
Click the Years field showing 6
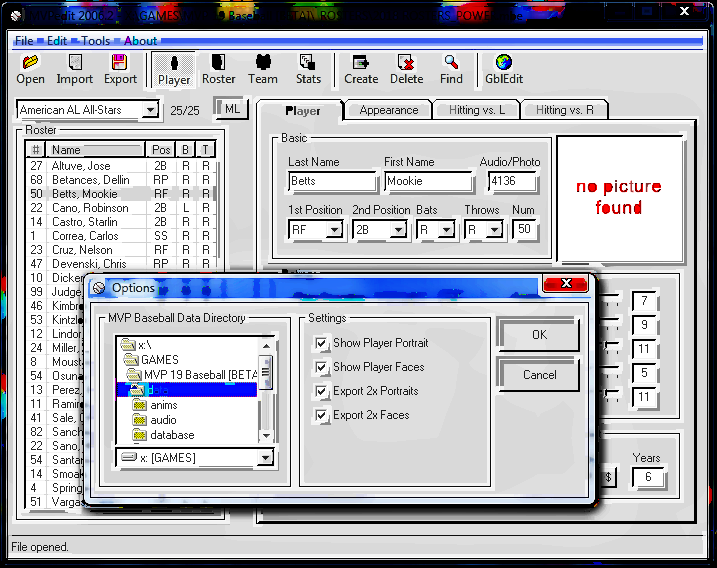[648, 477]
